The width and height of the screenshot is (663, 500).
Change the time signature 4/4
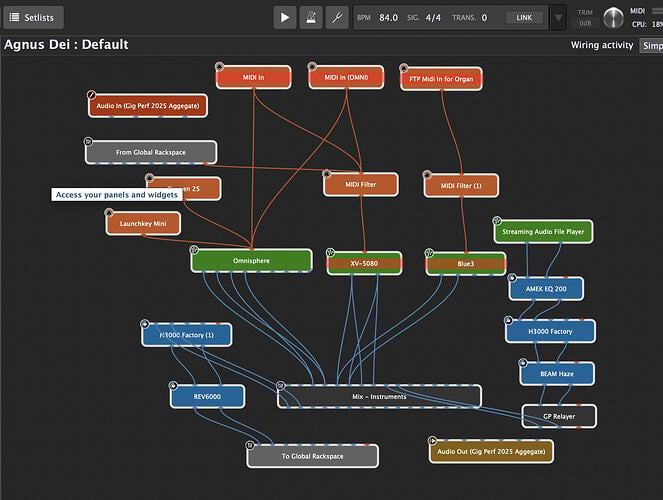tap(433, 18)
